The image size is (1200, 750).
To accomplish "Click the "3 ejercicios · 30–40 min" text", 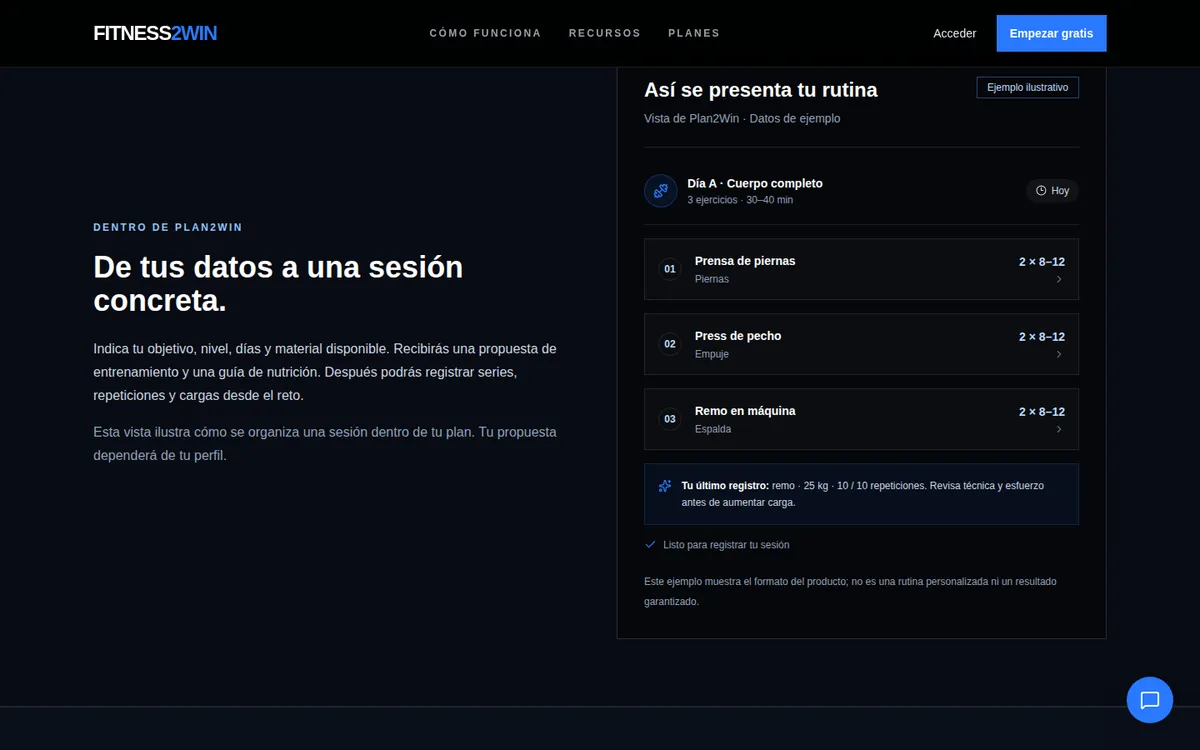I will pos(740,200).
